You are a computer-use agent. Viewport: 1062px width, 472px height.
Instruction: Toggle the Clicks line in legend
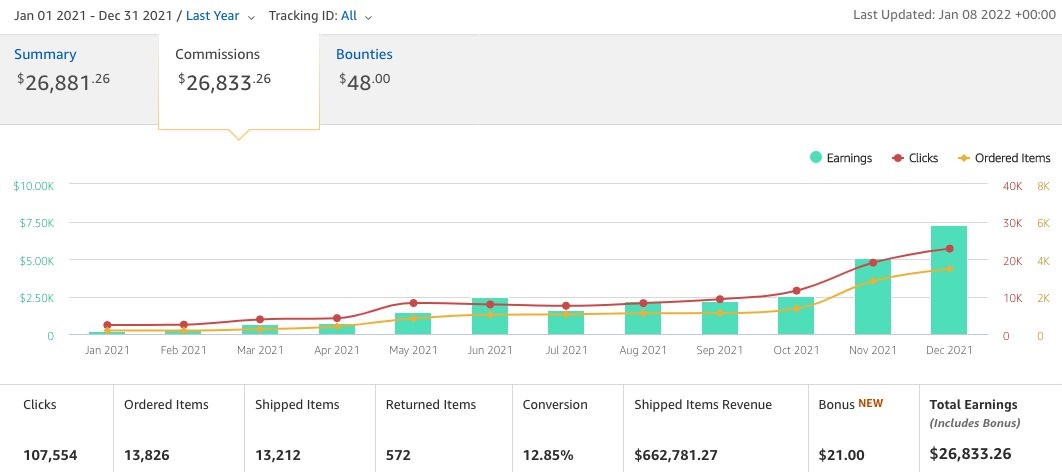coord(912,158)
